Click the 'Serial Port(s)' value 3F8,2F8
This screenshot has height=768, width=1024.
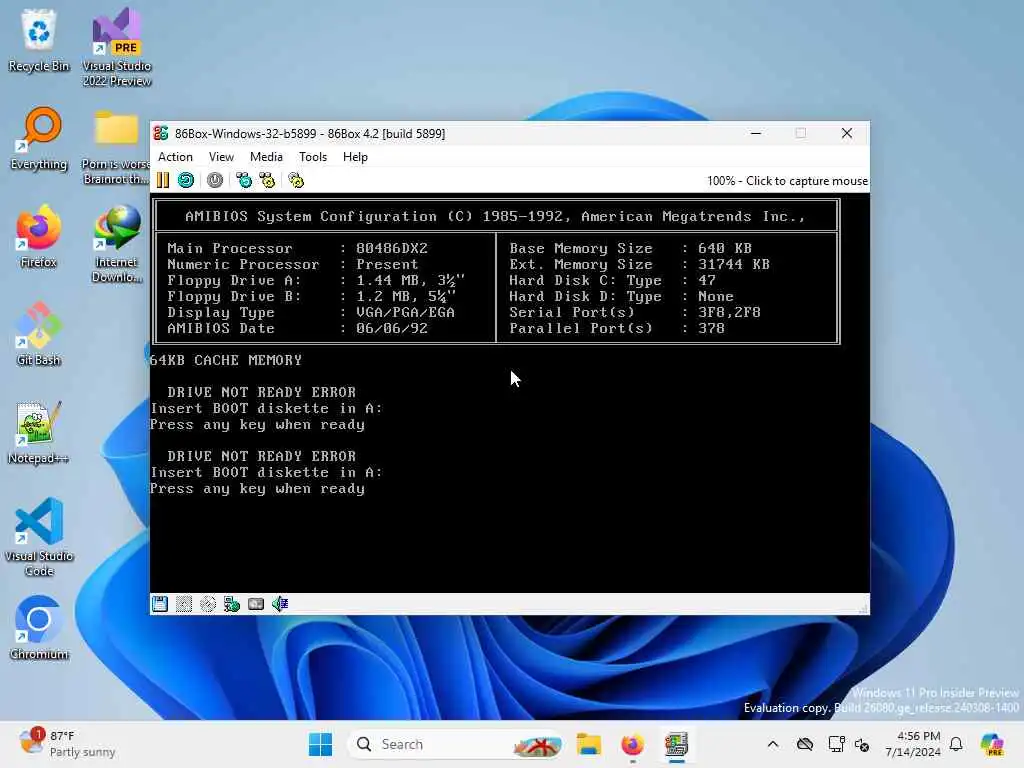729,312
